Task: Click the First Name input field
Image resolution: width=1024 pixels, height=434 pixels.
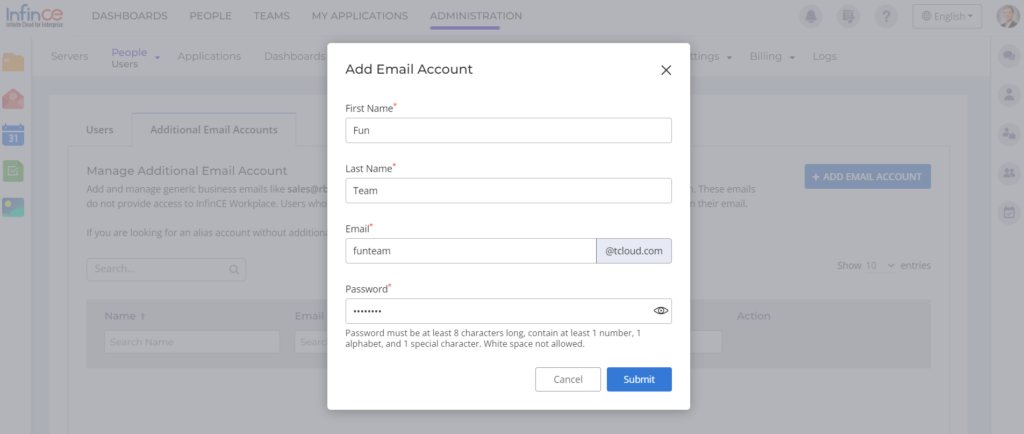Action: [x=508, y=131]
